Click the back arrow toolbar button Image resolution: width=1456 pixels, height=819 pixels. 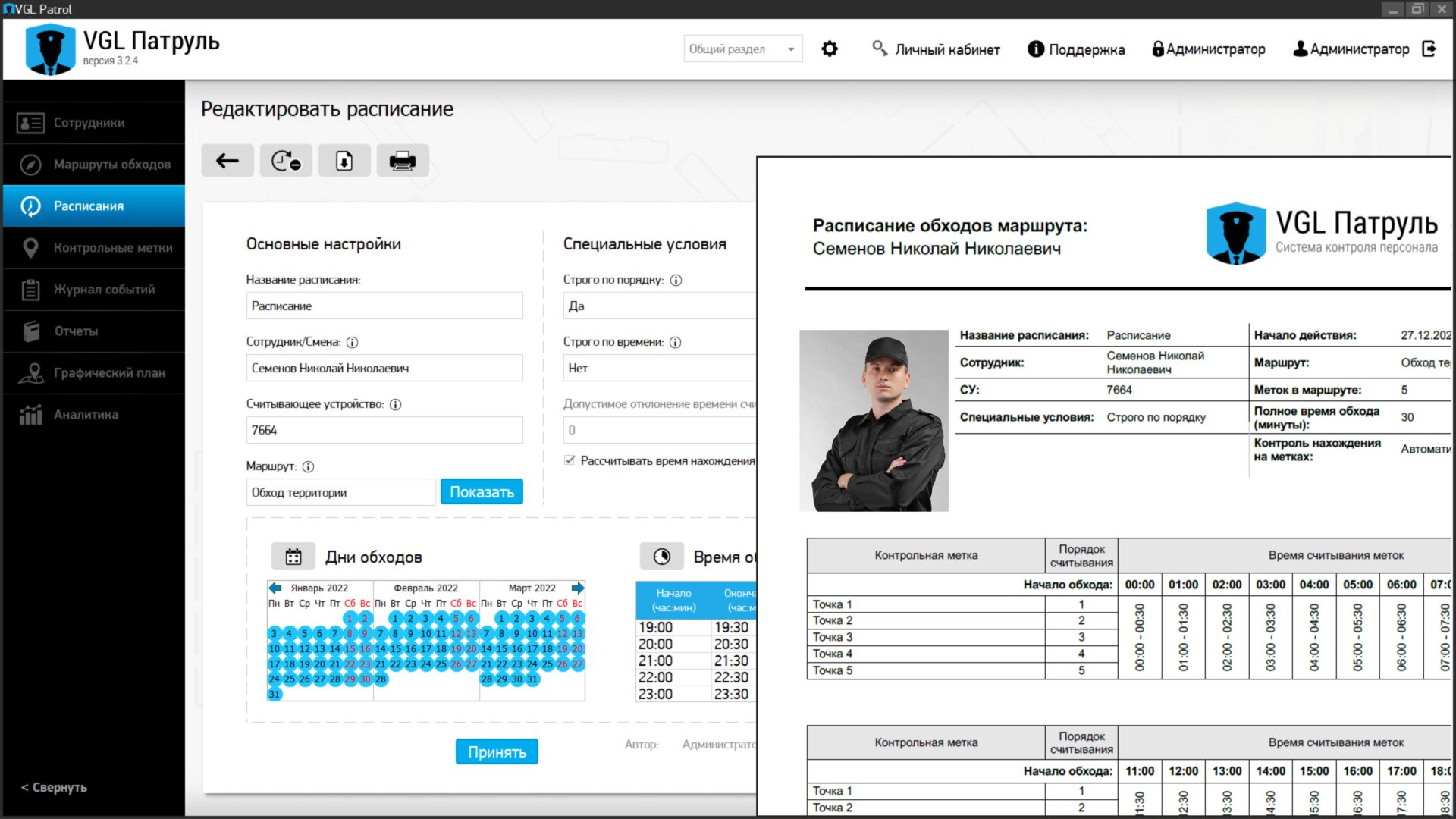pyautogui.click(x=227, y=161)
